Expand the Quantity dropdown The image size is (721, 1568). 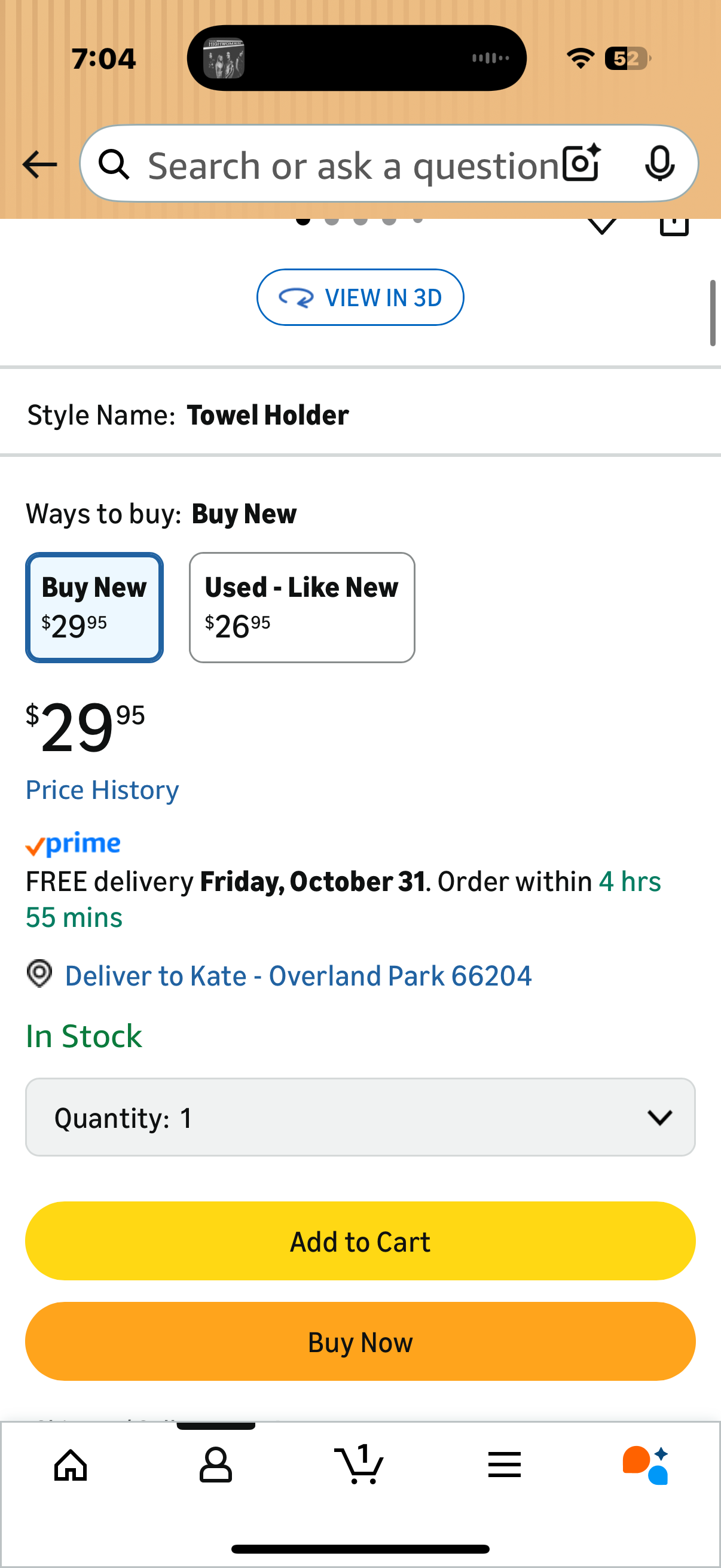pos(360,1117)
